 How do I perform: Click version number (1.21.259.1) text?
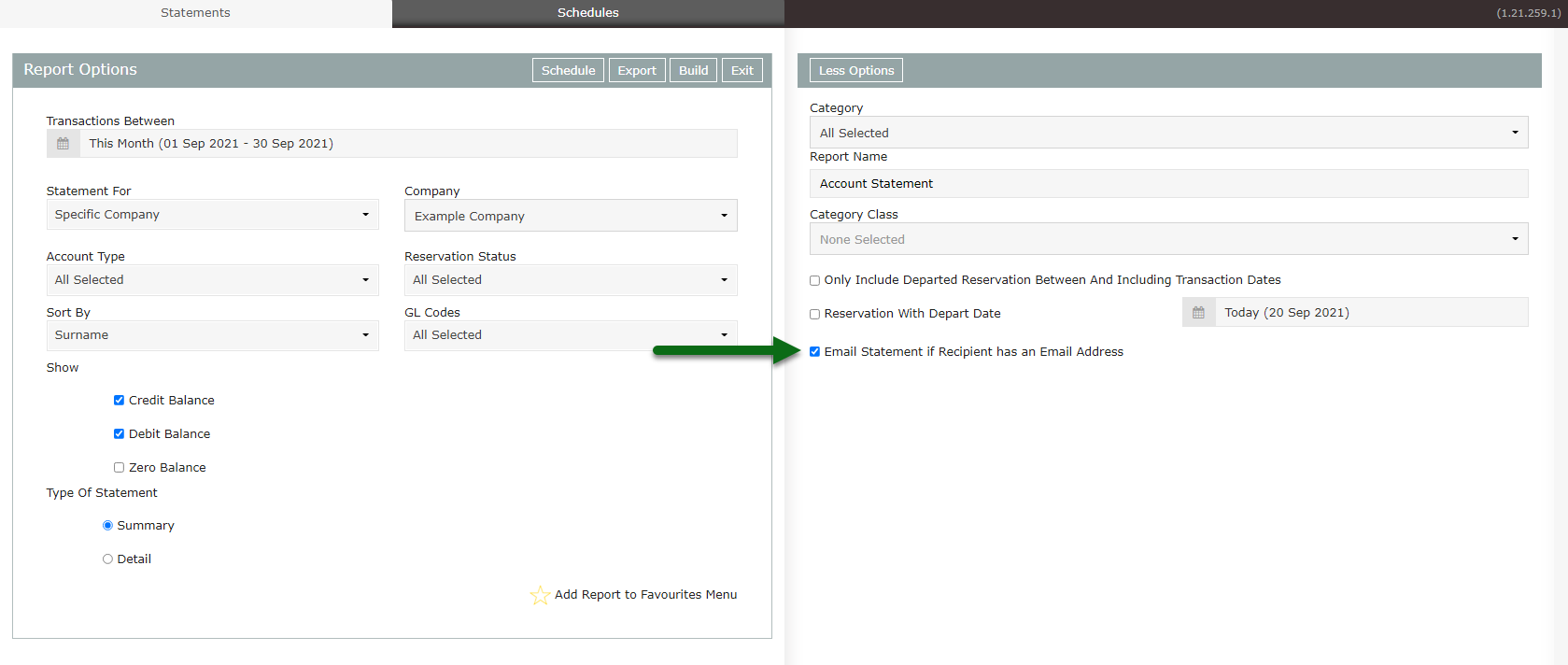[1528, 13]
